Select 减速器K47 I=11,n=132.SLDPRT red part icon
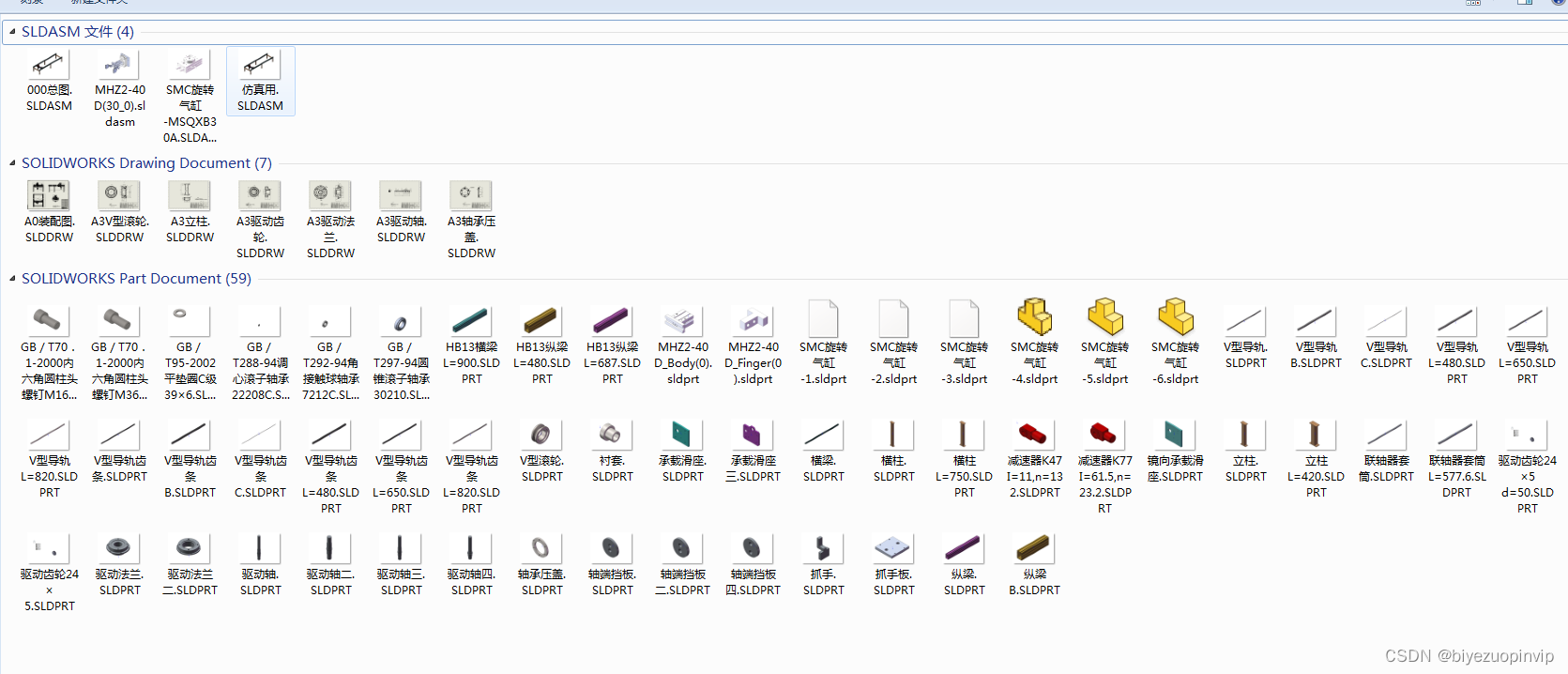Viewport: 1568px width, 674px height. 1034,434
